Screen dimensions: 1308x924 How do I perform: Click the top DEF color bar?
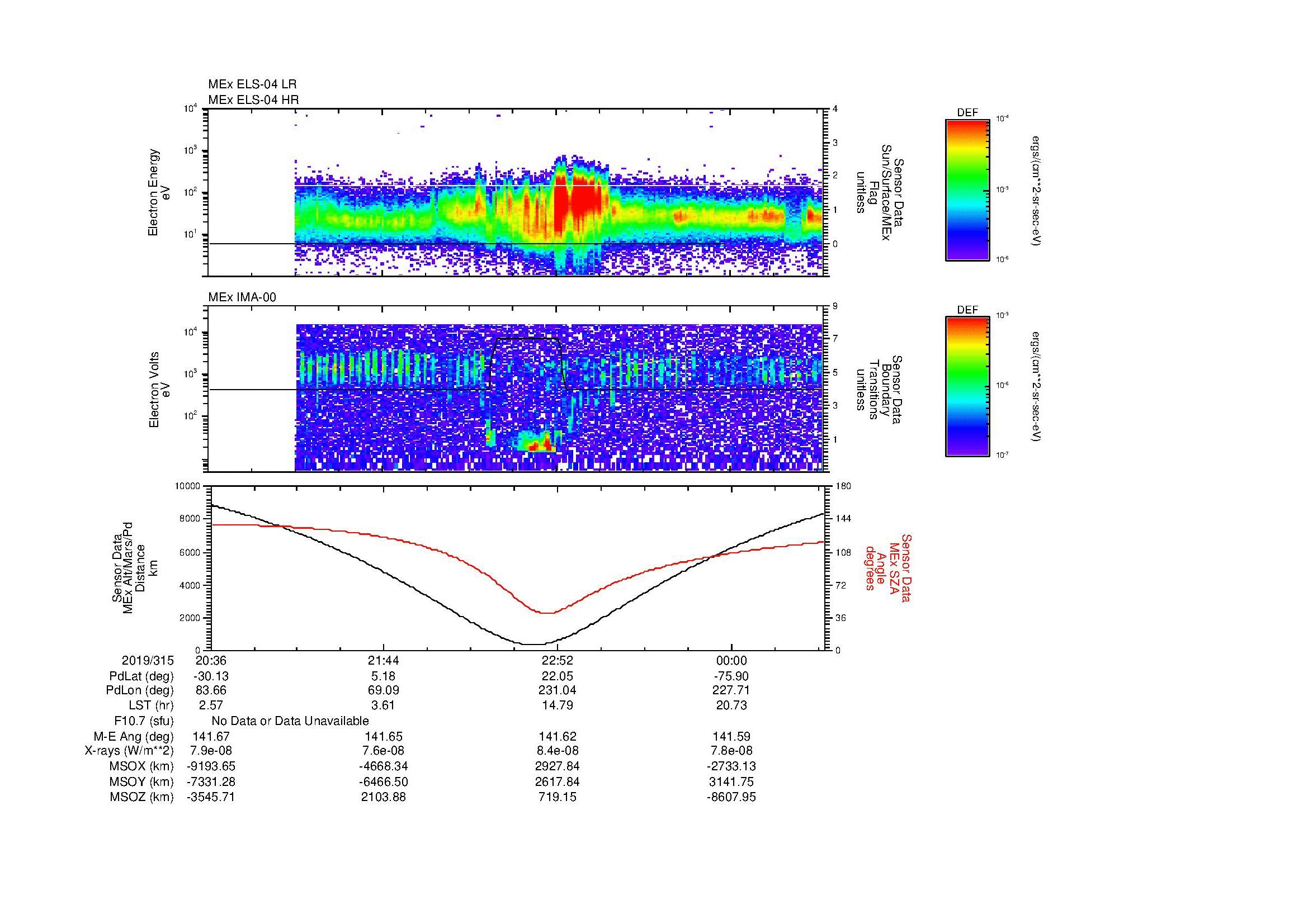(x=967, y=190)
